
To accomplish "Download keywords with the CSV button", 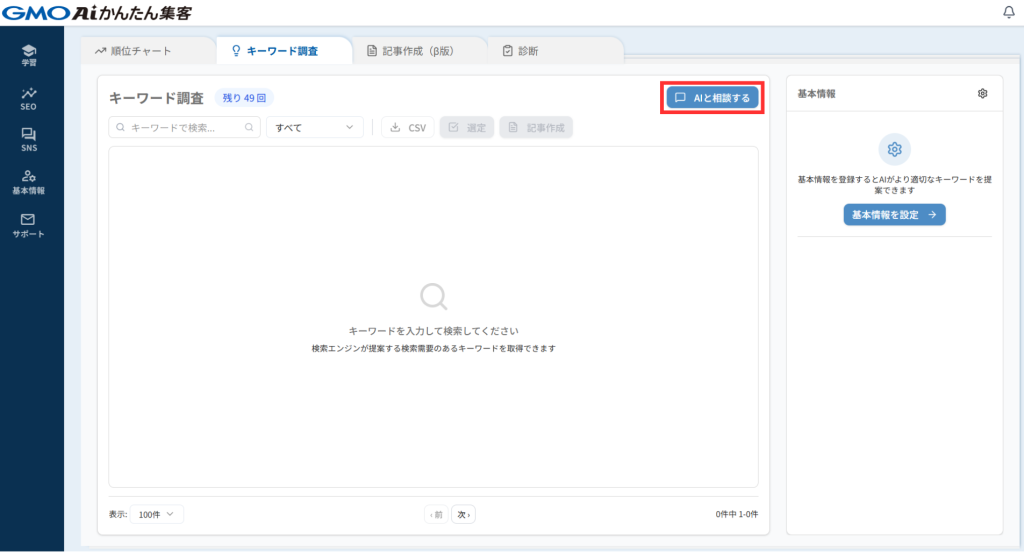I will (408, 128).
